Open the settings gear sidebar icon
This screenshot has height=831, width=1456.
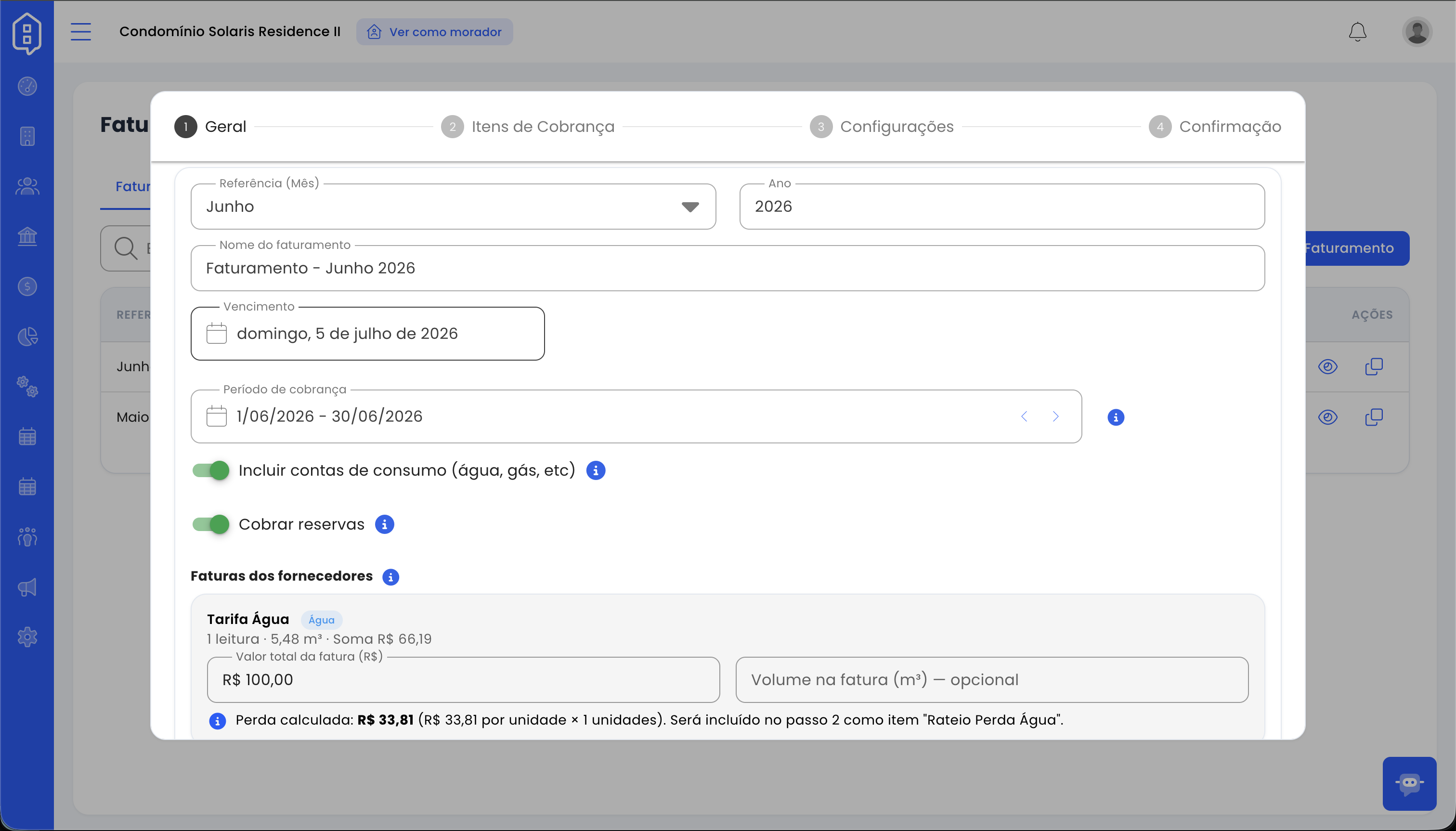coord(27,637)
